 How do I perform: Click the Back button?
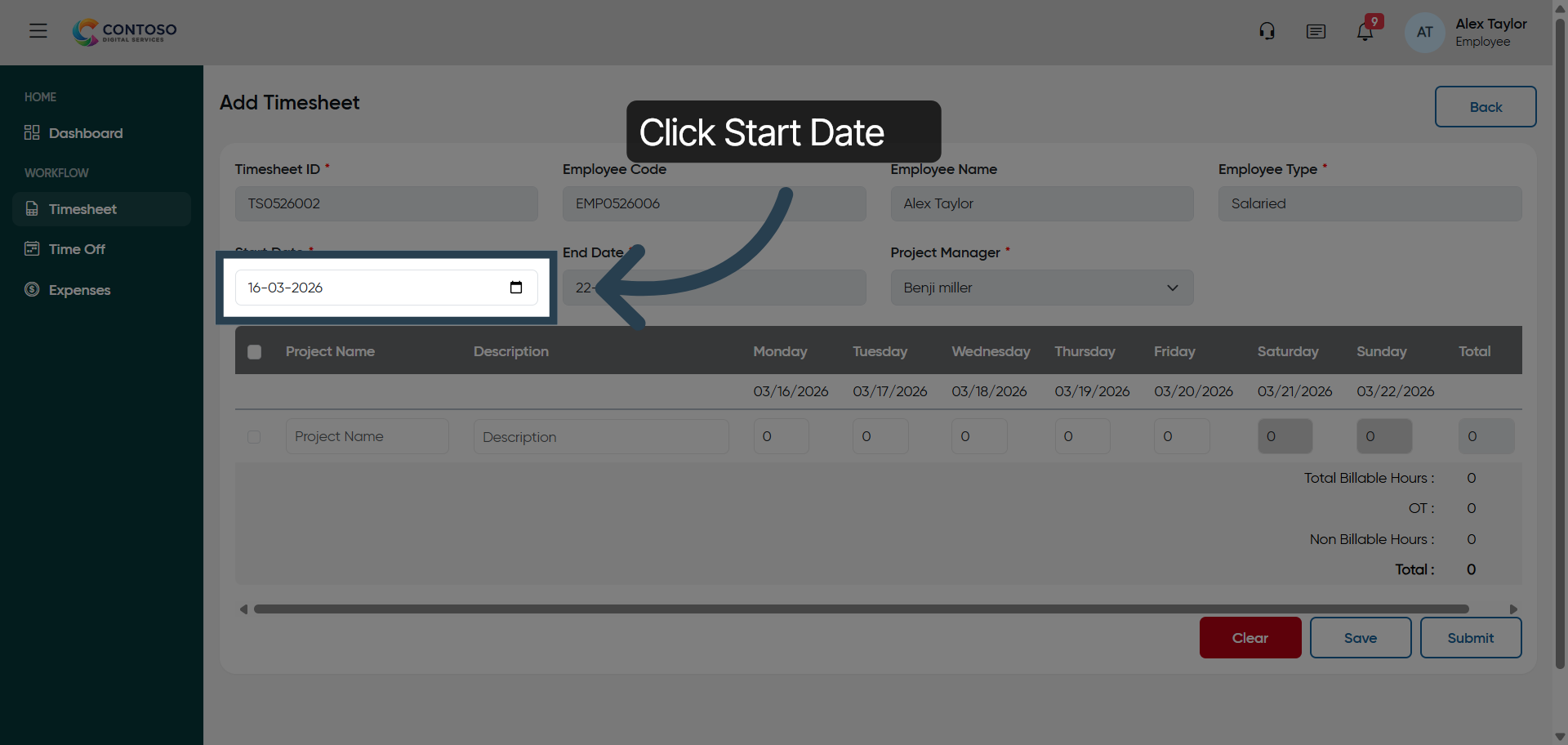pyautogui.click(x=1485, y=107)
